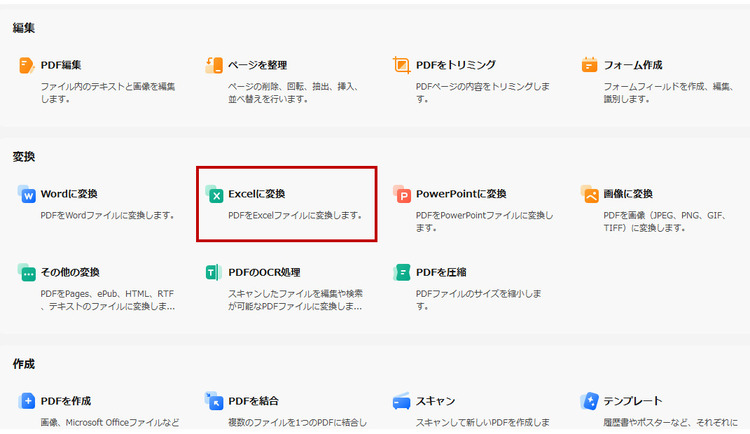The height and width of the screenshot is (434, 750).
Task: Click description 'PDFページの内容をトリミングします。'
Action: 483,93
